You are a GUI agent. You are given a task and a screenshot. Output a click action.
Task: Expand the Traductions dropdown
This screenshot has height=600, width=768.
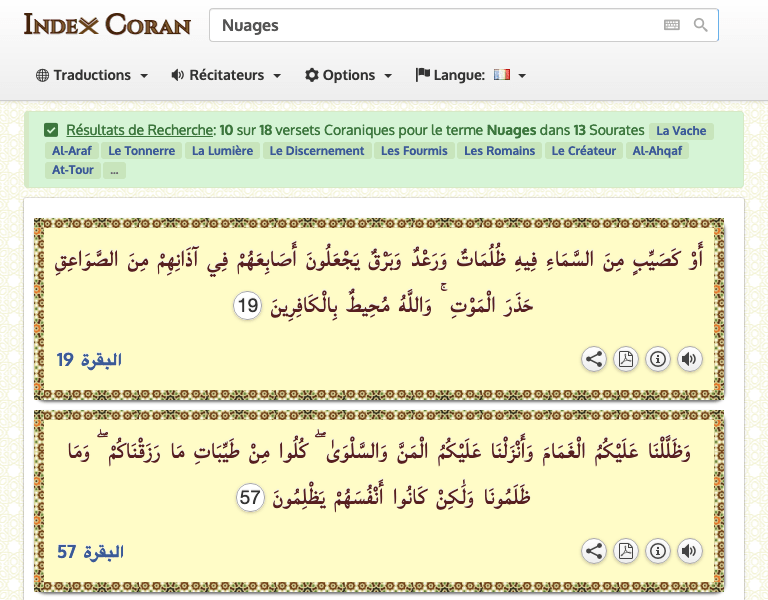click(x=92, y=75)
